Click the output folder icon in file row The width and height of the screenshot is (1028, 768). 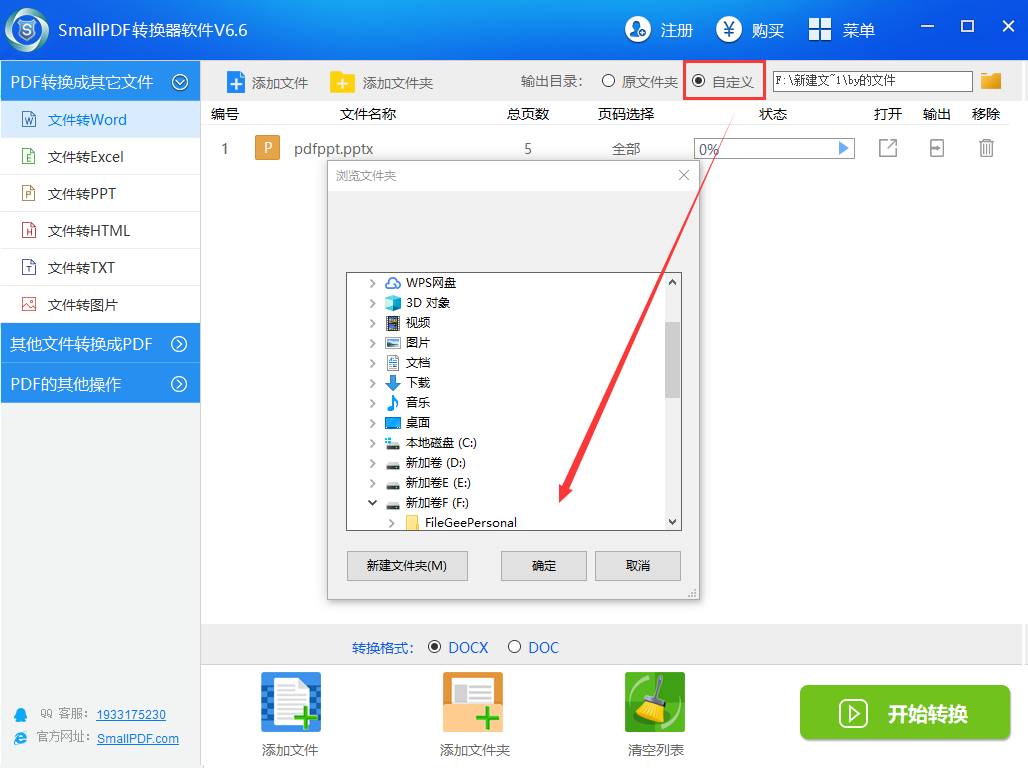click(936, 148)
